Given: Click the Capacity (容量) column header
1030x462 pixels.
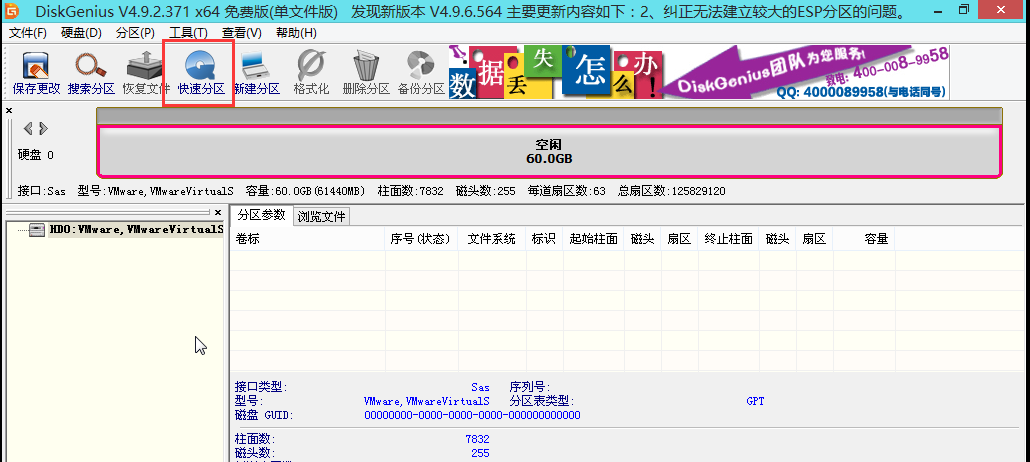Looking at the screenshot, I should 864,239.
